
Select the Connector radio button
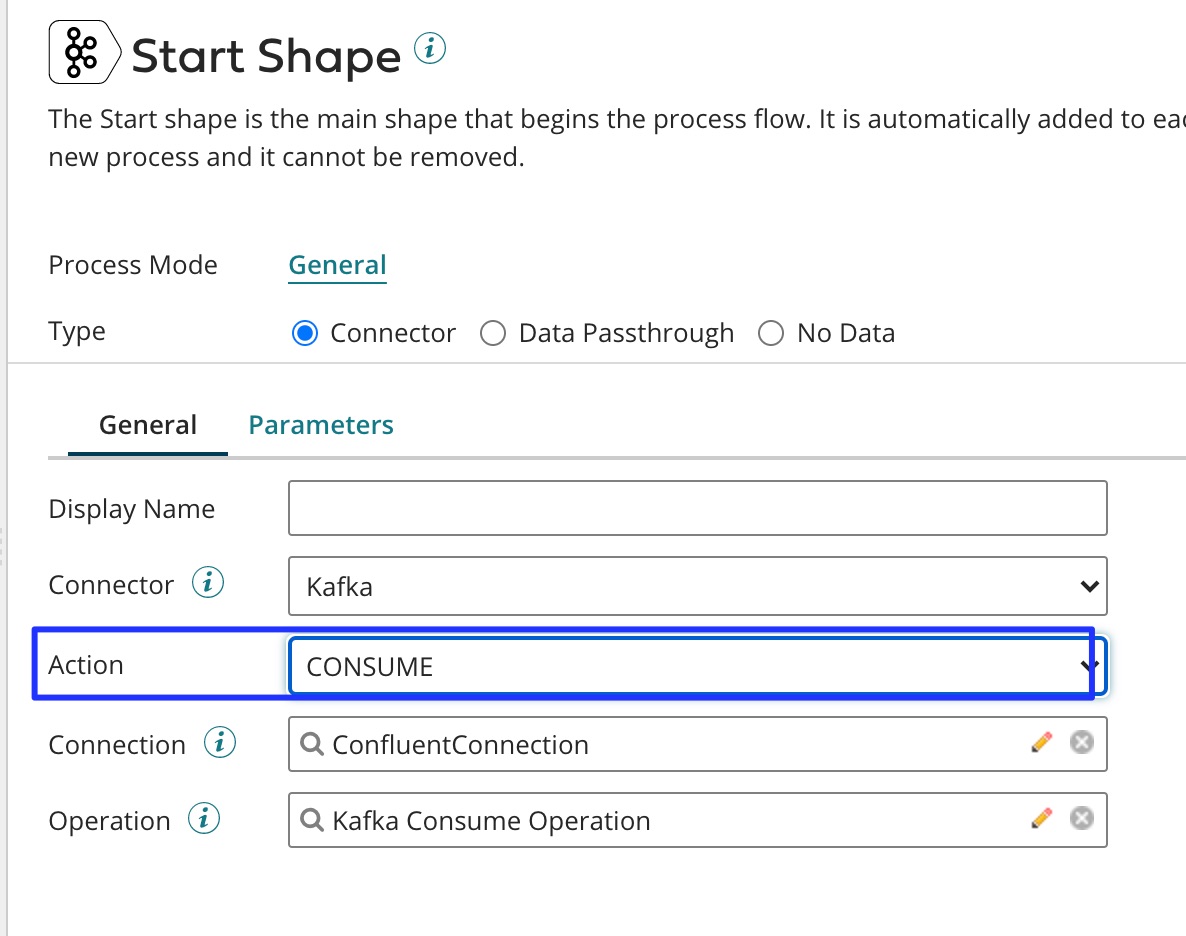coord(304,333)
